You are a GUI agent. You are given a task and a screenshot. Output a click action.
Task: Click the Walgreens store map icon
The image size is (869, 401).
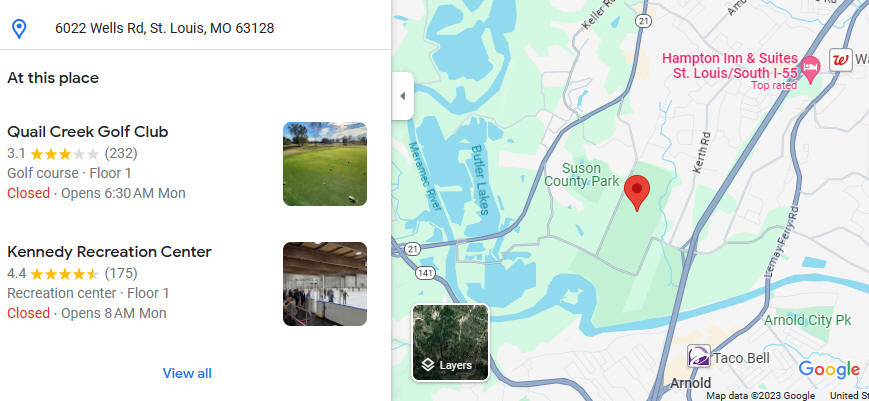pos(841,60)
